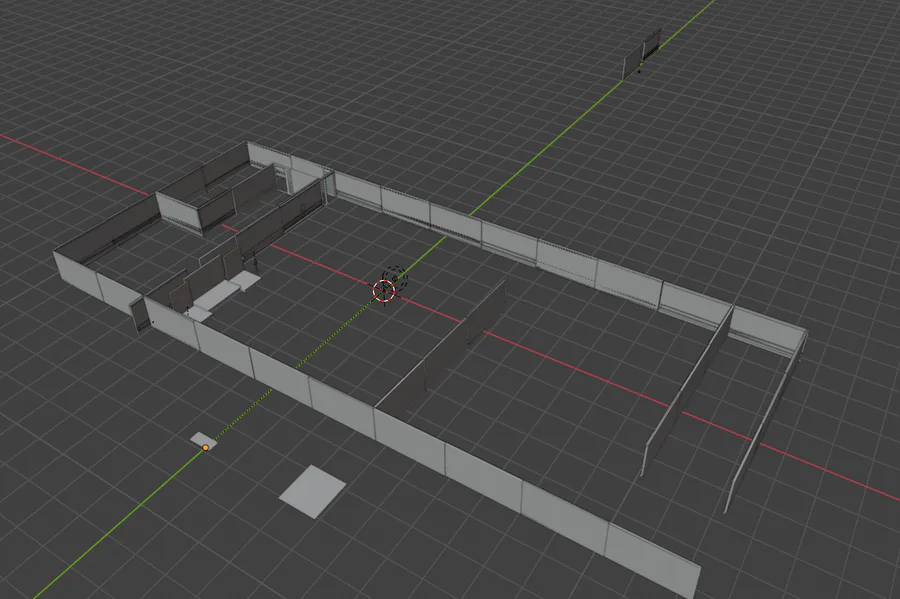Select the orange object origin dot

[x=205, y=447]
